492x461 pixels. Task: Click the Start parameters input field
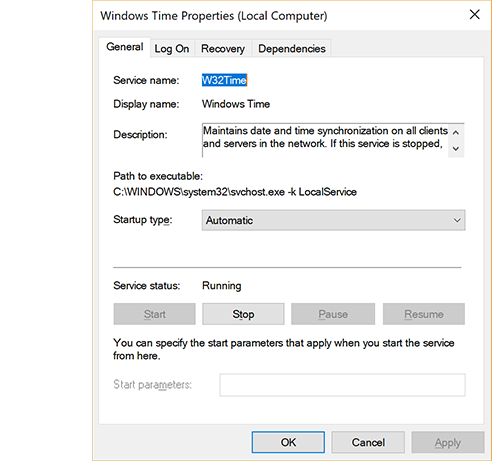pyautogui.click(x=342, y=385)
